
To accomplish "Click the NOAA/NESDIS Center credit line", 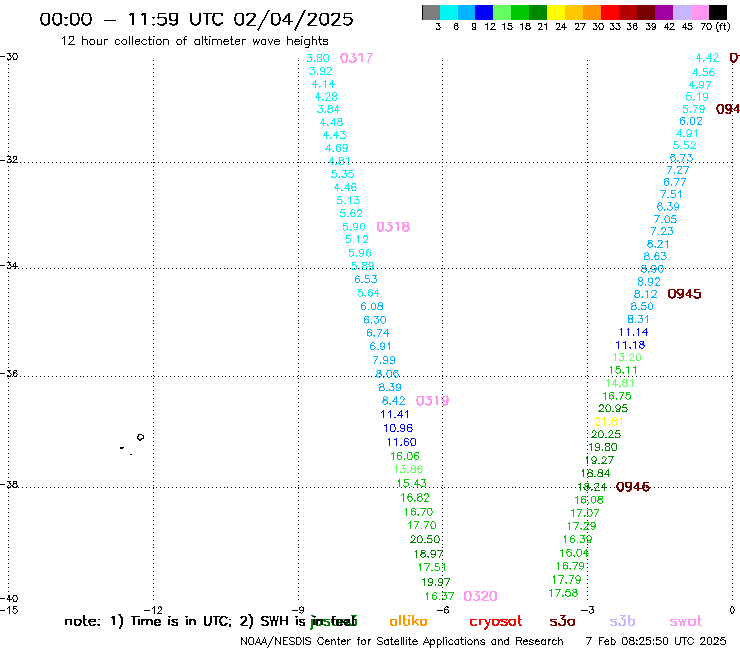I will pyautogui.click(x=402, y=642).
